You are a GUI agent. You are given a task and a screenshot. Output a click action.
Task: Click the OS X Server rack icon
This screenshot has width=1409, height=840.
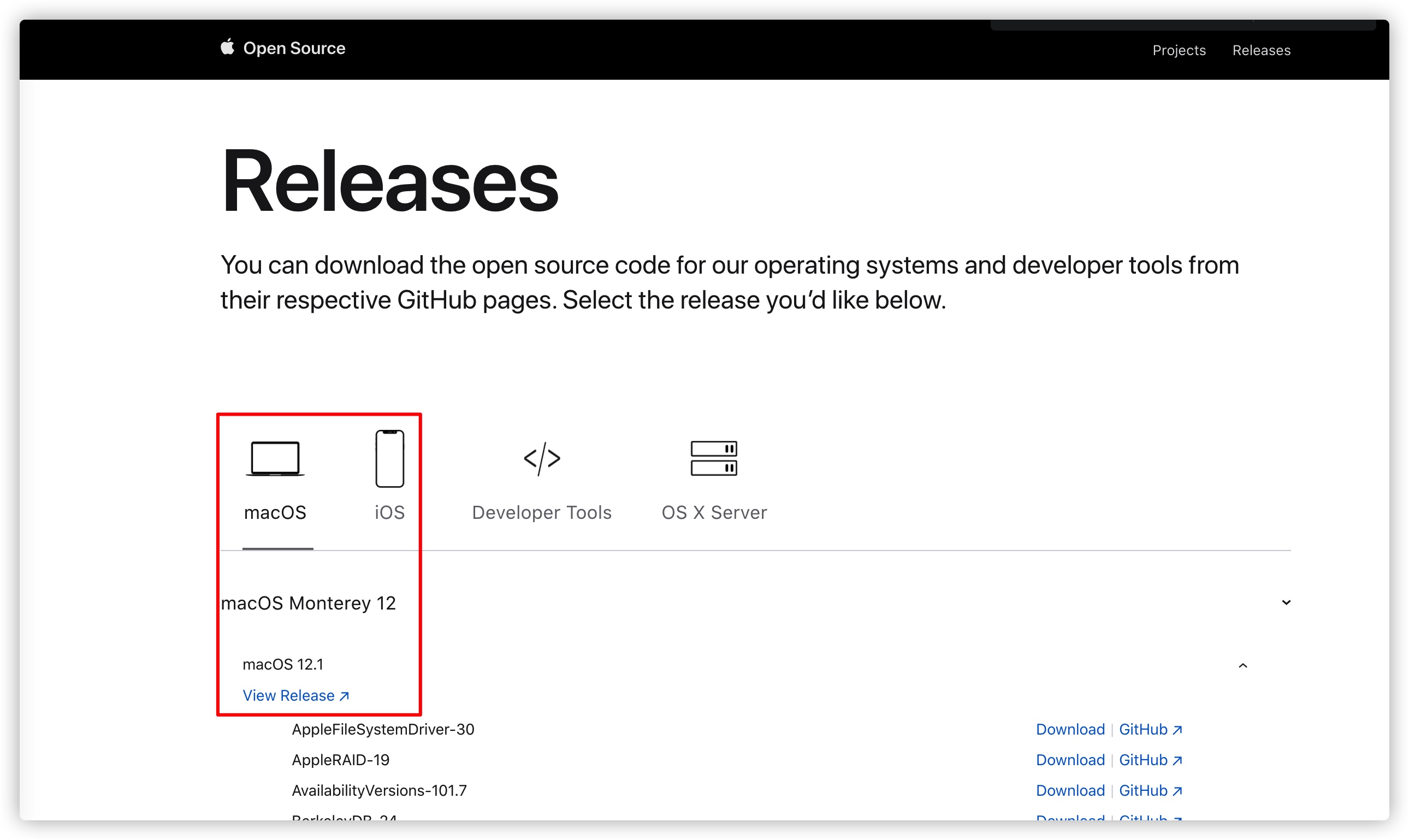[x=714, y=458]
